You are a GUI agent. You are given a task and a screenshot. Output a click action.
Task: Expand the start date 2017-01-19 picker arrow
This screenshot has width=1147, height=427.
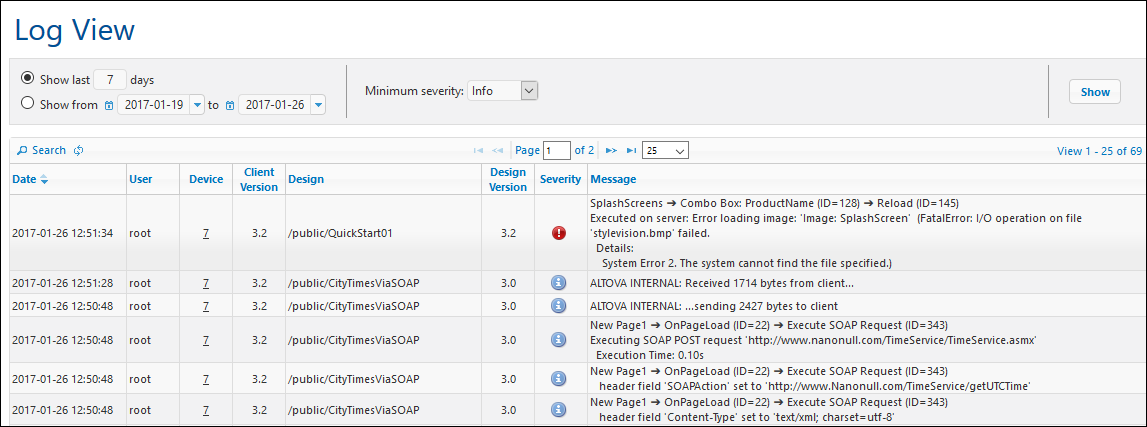coord(197,104)
